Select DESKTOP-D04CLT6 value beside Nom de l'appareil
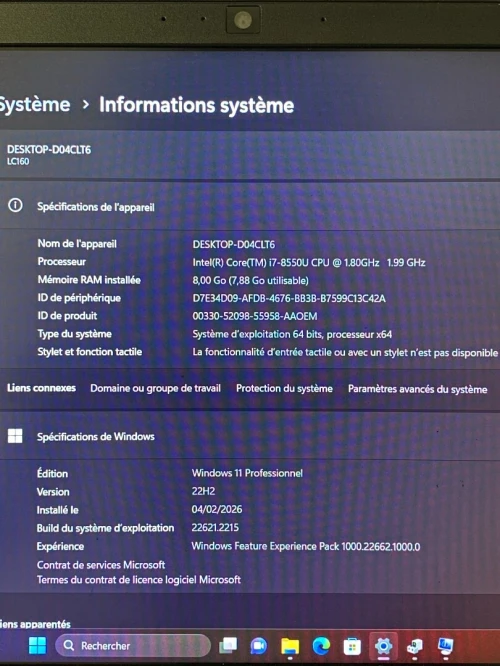 coord(234,244)
